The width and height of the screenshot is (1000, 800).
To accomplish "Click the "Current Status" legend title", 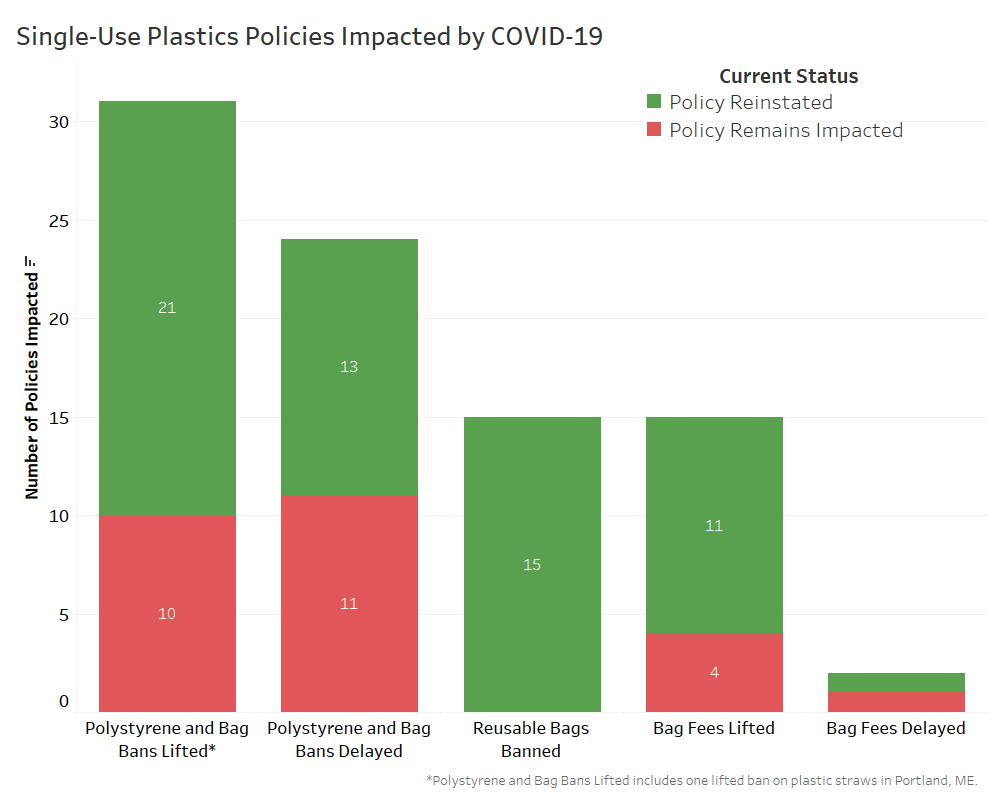I will point(788,76).
